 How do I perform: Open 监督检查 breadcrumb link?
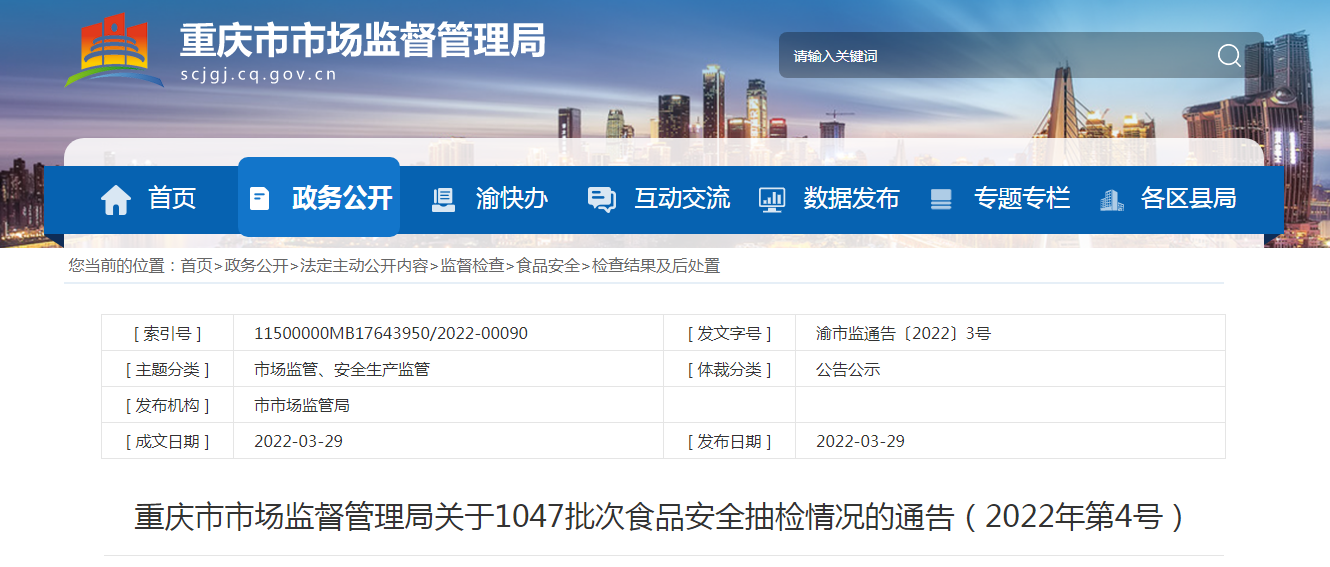click(472, 266)
